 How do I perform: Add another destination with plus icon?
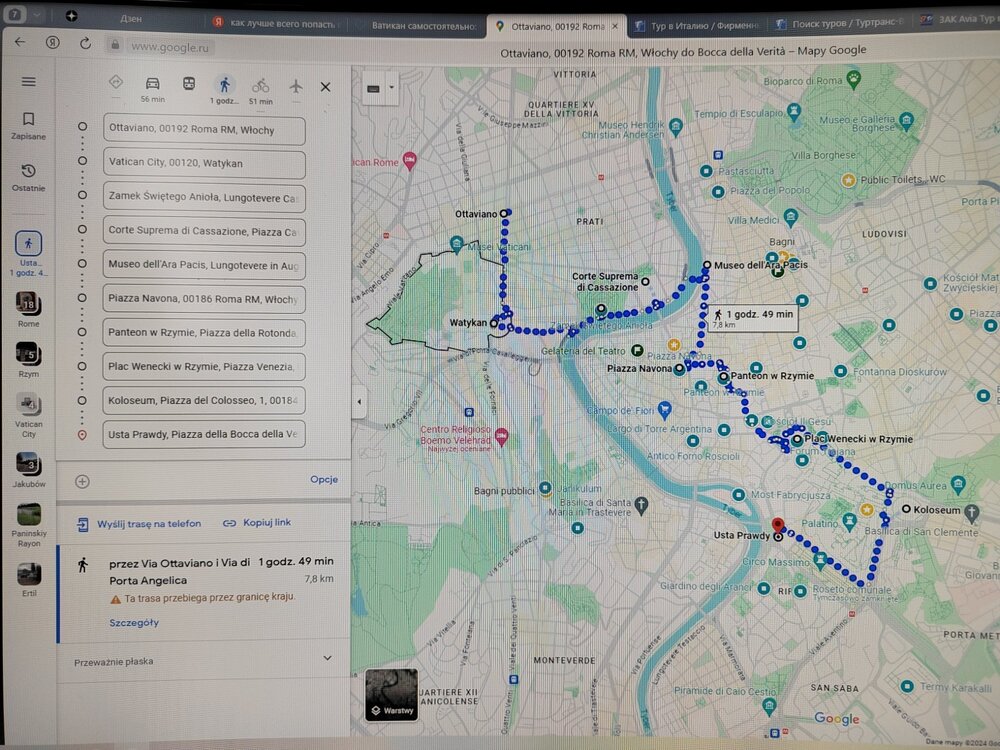click(82, 482)
